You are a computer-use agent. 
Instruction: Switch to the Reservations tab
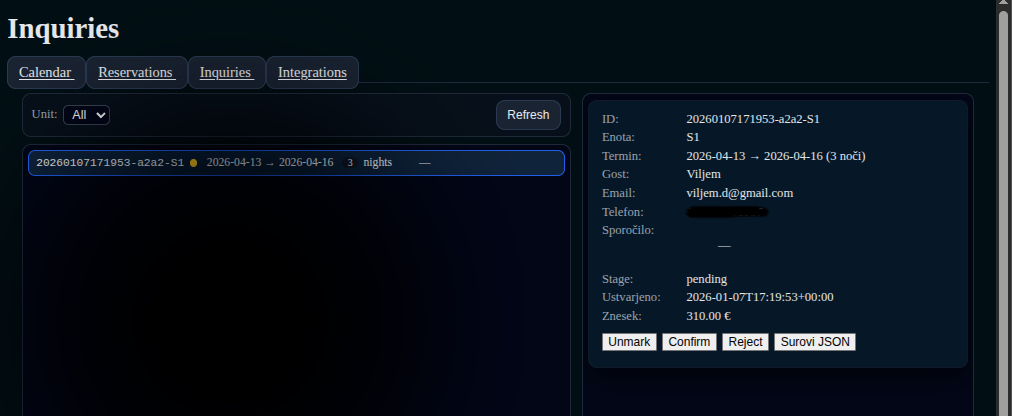[x=137, y=72]
